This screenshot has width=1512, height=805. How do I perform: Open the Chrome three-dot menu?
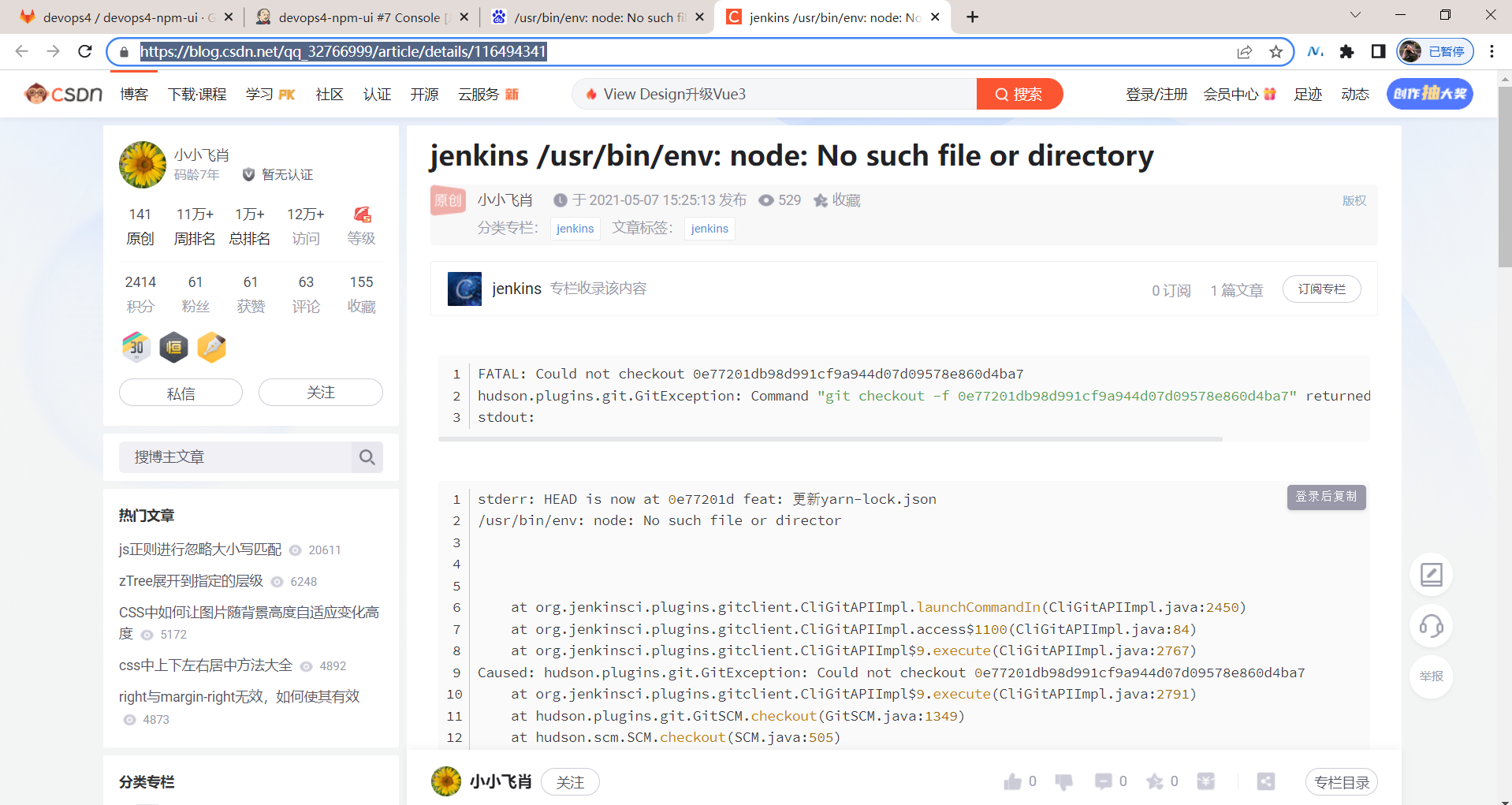click(1492, 51)
